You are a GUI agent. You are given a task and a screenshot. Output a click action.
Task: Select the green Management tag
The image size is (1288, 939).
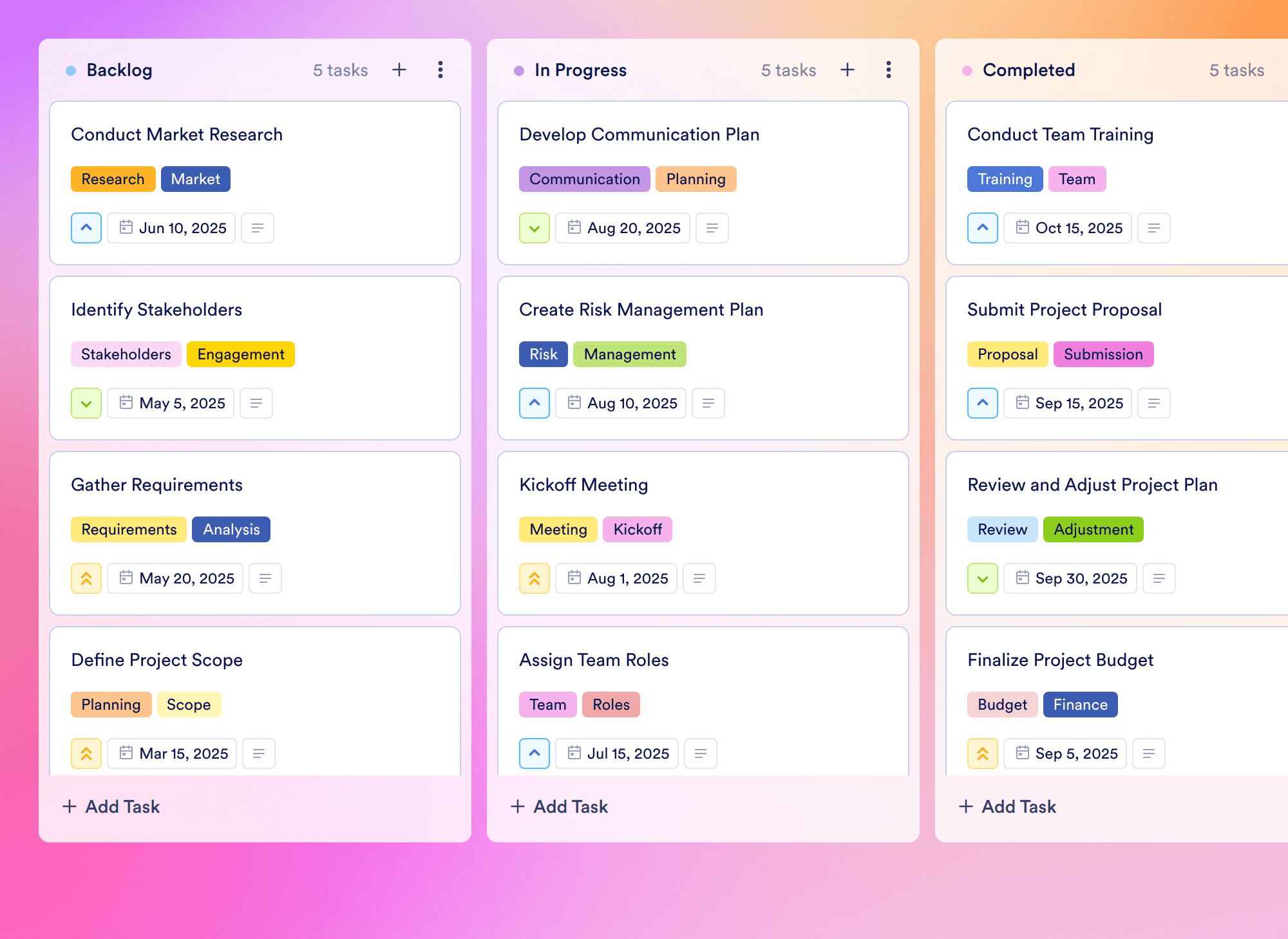(x=630, y=354)
